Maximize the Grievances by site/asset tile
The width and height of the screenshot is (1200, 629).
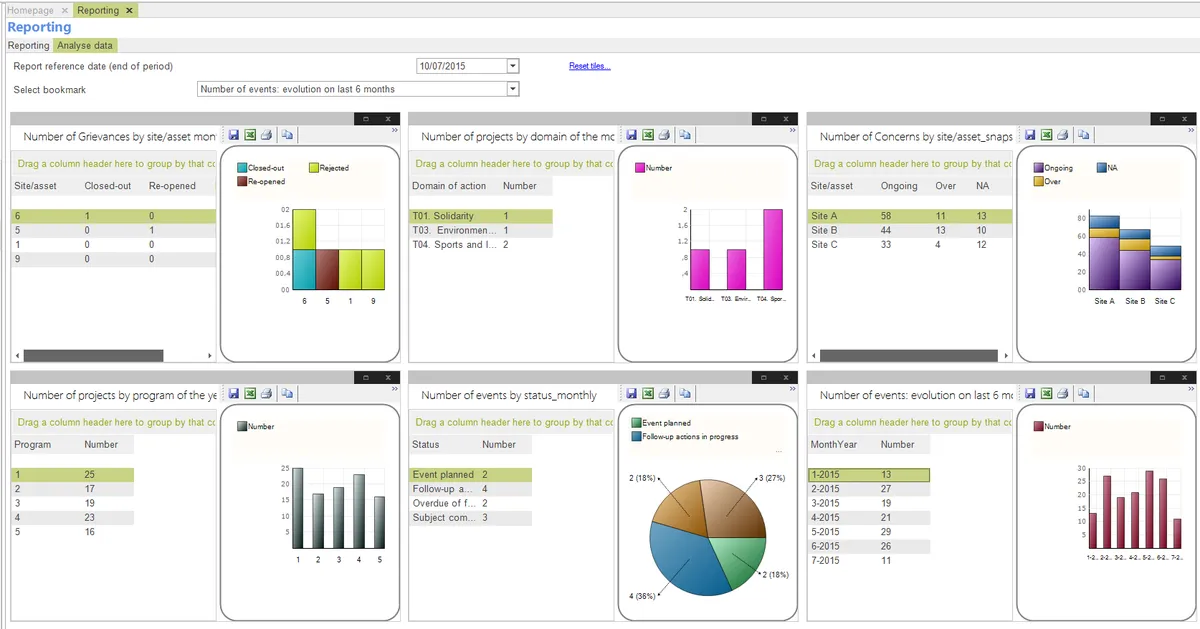pyautogui.click(x=366, y=118)
